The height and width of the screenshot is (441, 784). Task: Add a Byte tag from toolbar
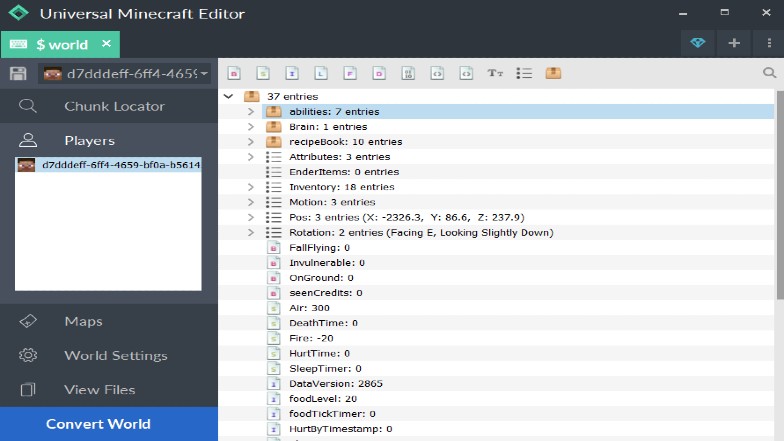[234, 73]
